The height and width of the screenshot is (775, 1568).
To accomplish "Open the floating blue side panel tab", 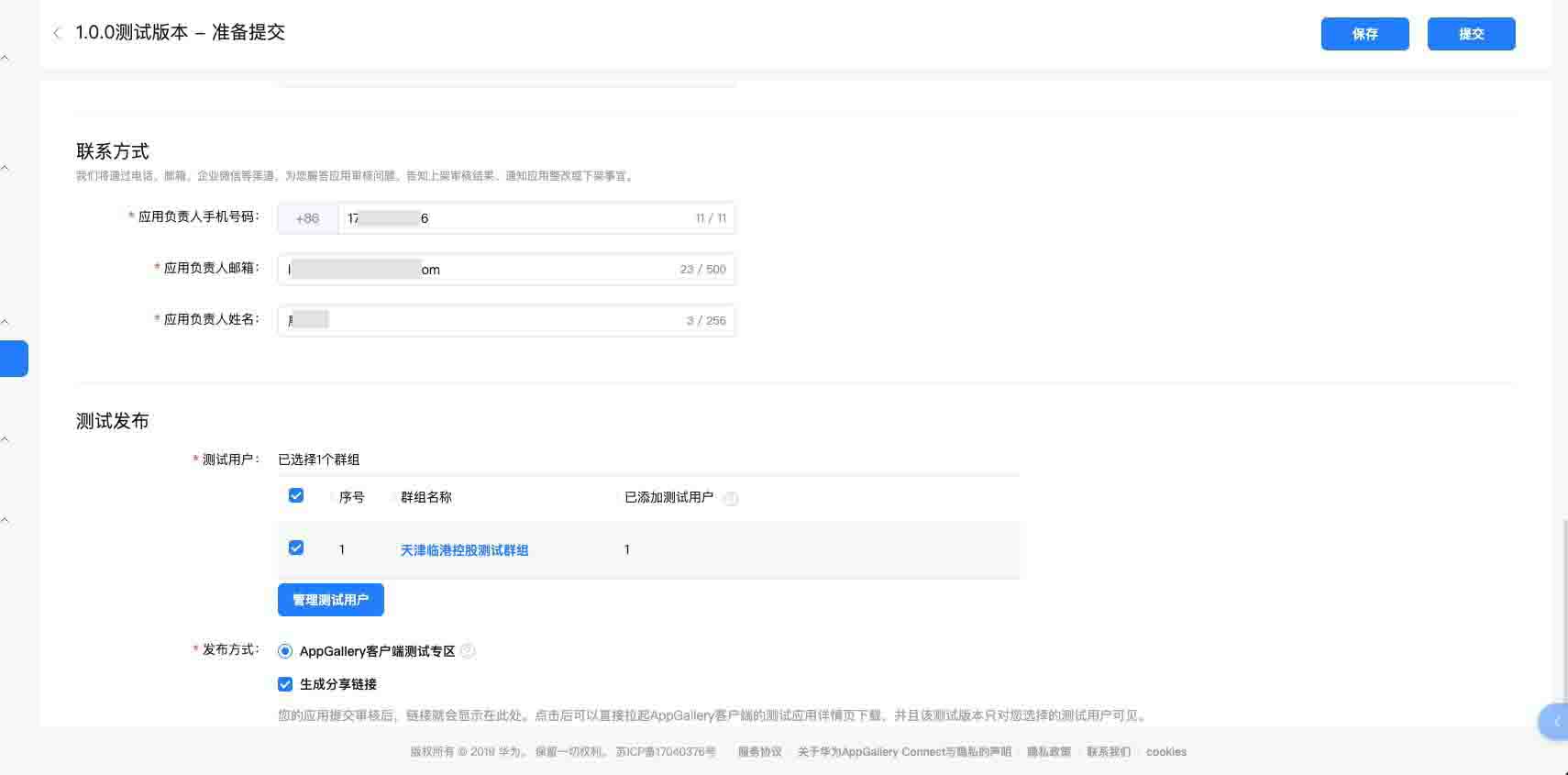I will point(1554,722).
